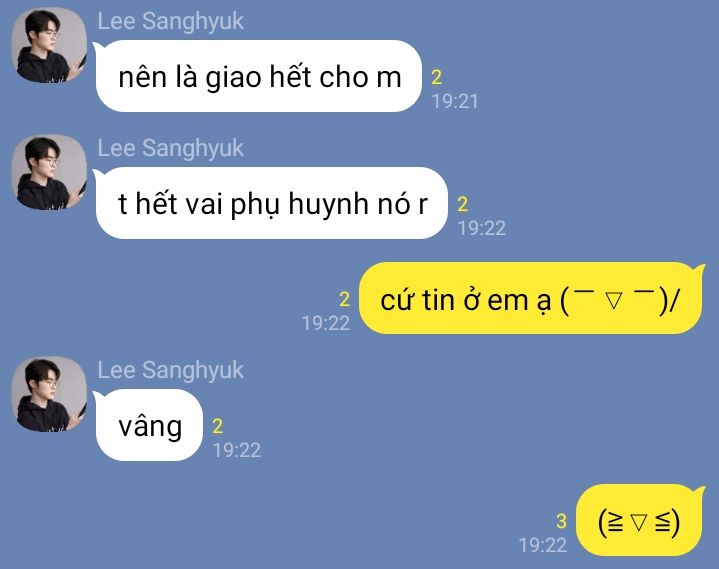Click the unread count 2 beside "vâng"

point(218,426)
